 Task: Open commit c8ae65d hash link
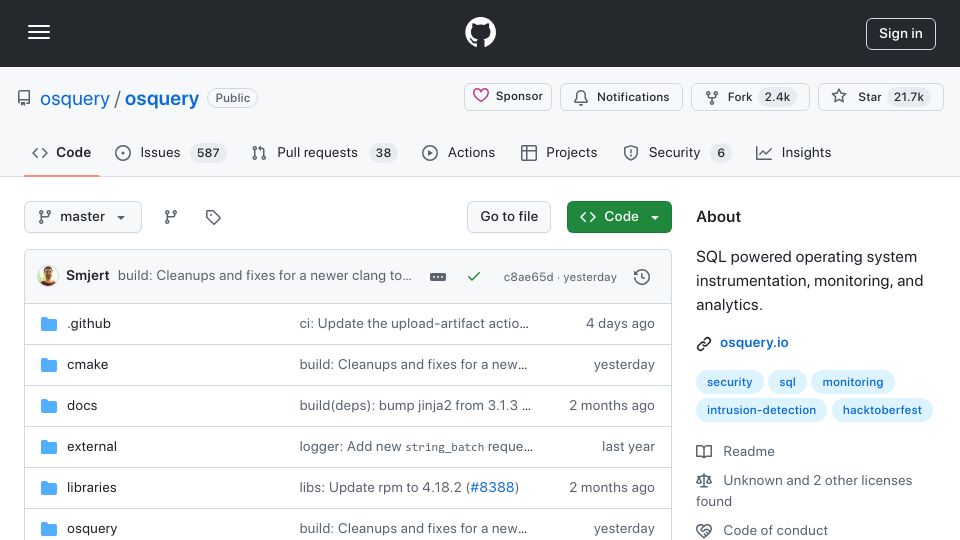528,277
